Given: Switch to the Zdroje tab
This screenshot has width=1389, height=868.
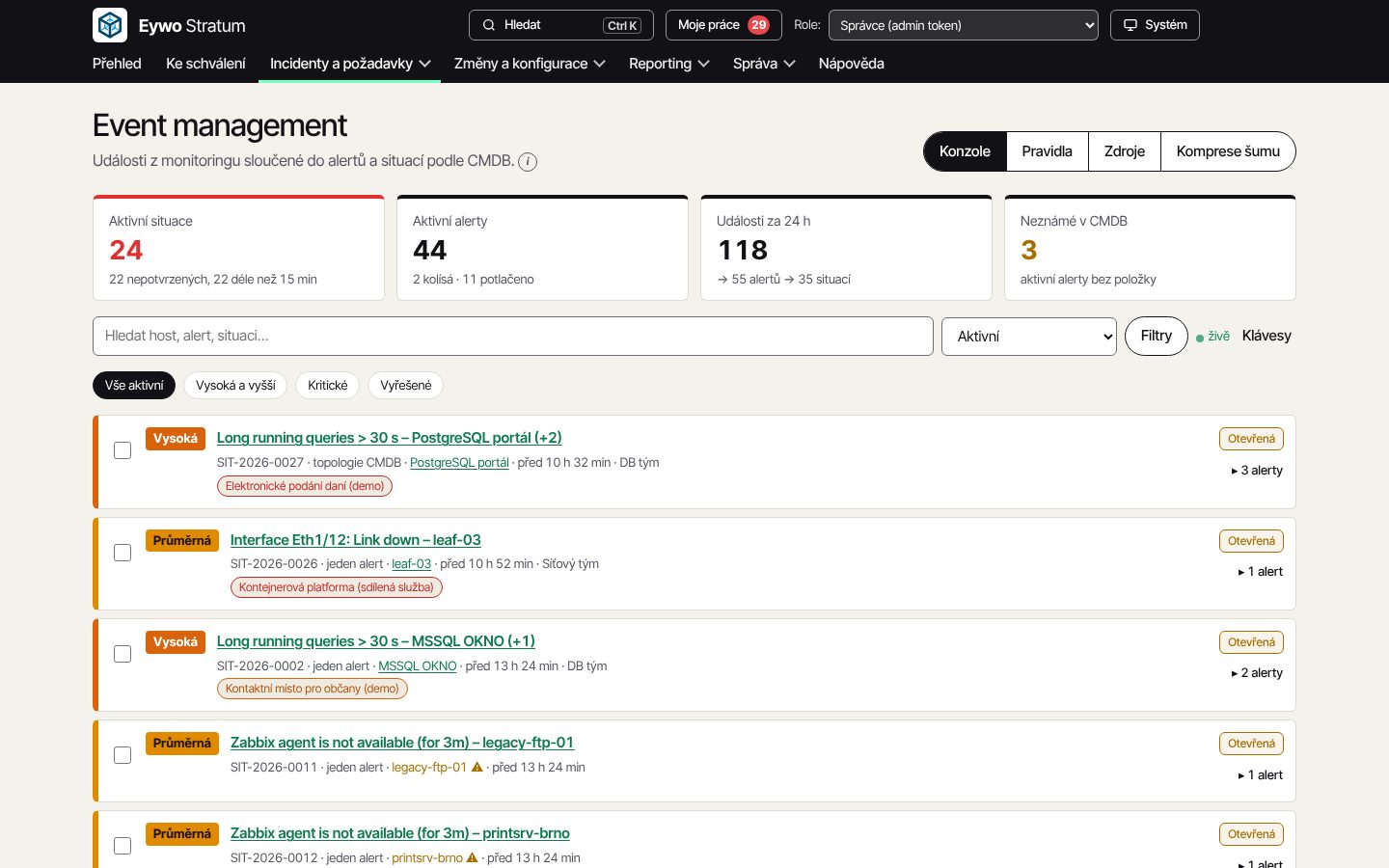Looking at the screenshot, I should pos(1124,151).
